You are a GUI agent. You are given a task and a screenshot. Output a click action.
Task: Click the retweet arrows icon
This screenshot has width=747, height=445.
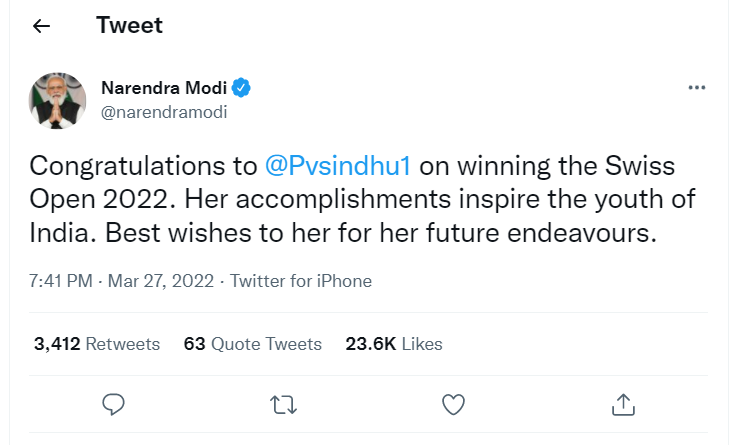283,404
